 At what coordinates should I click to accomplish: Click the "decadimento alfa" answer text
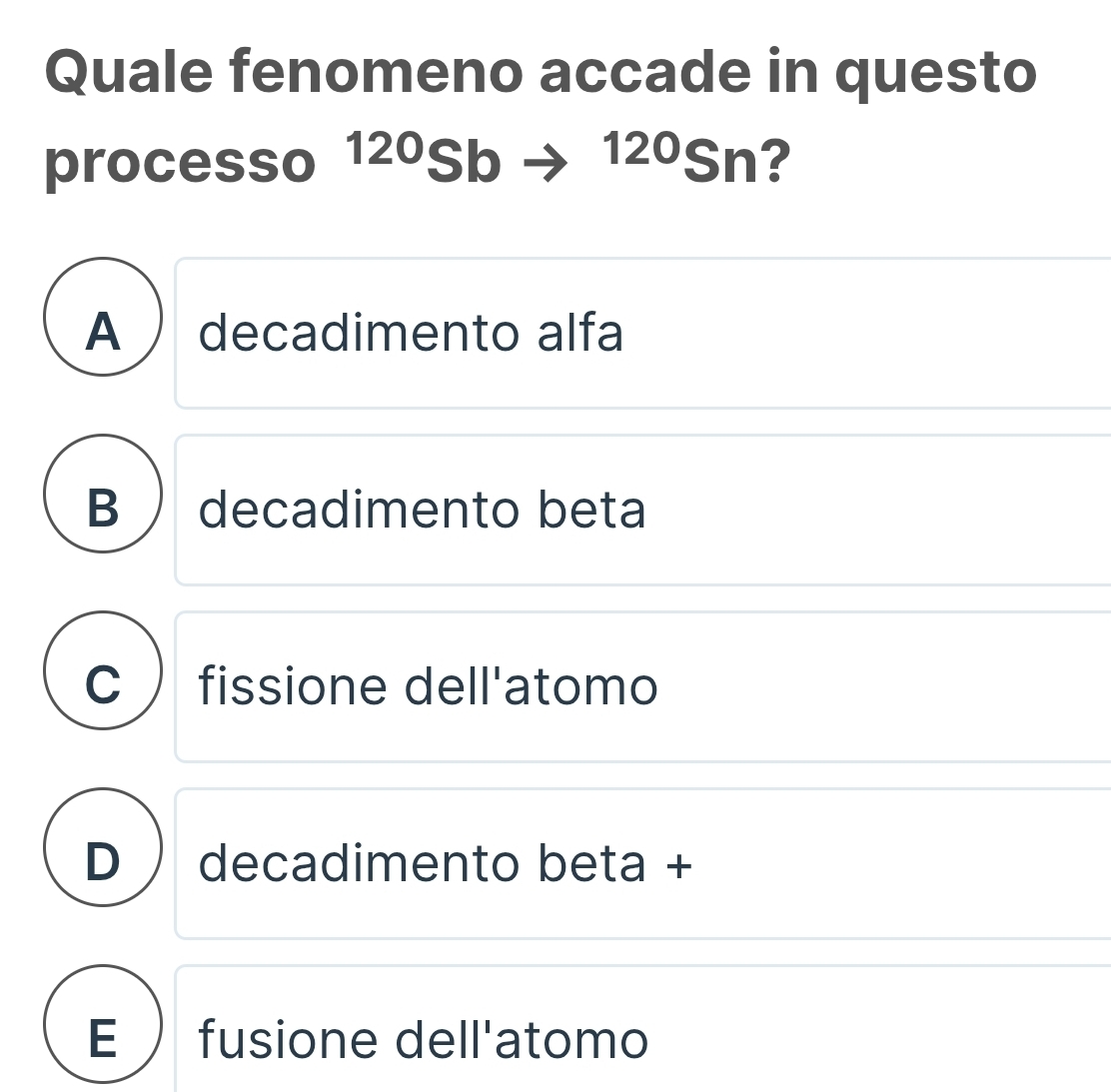click(x=411, y=333)
